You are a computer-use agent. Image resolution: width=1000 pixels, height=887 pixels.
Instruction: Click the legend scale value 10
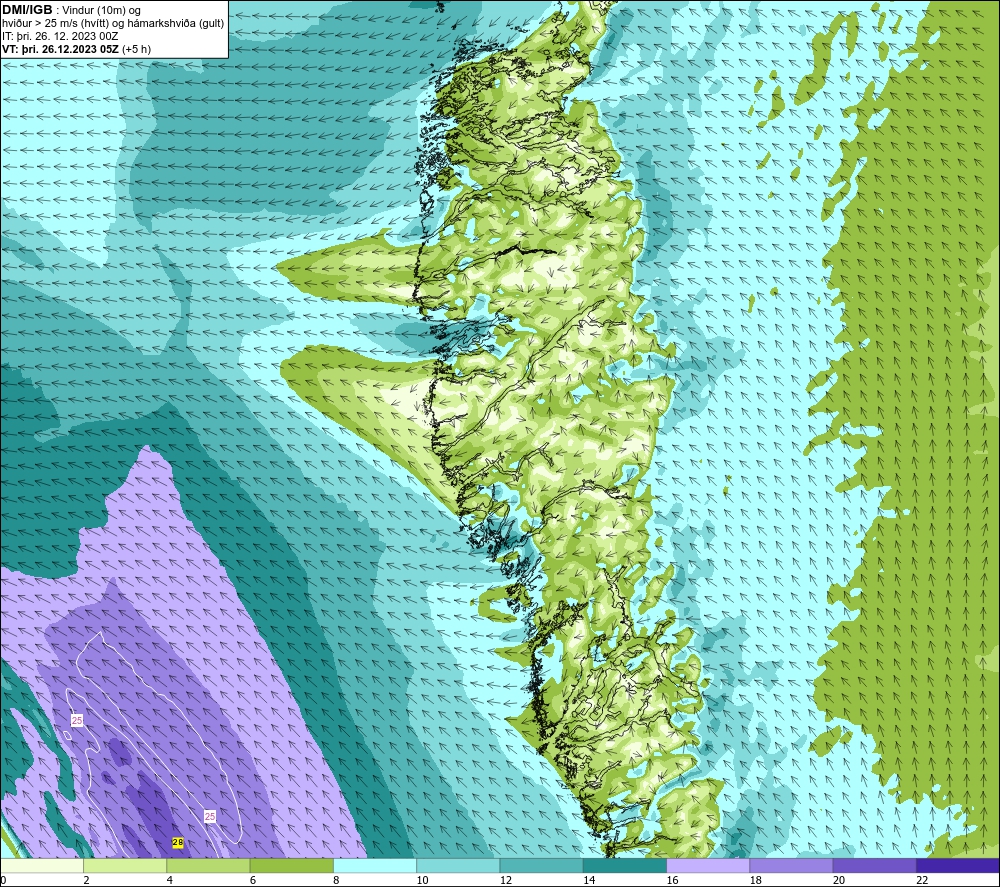[422, 880]
